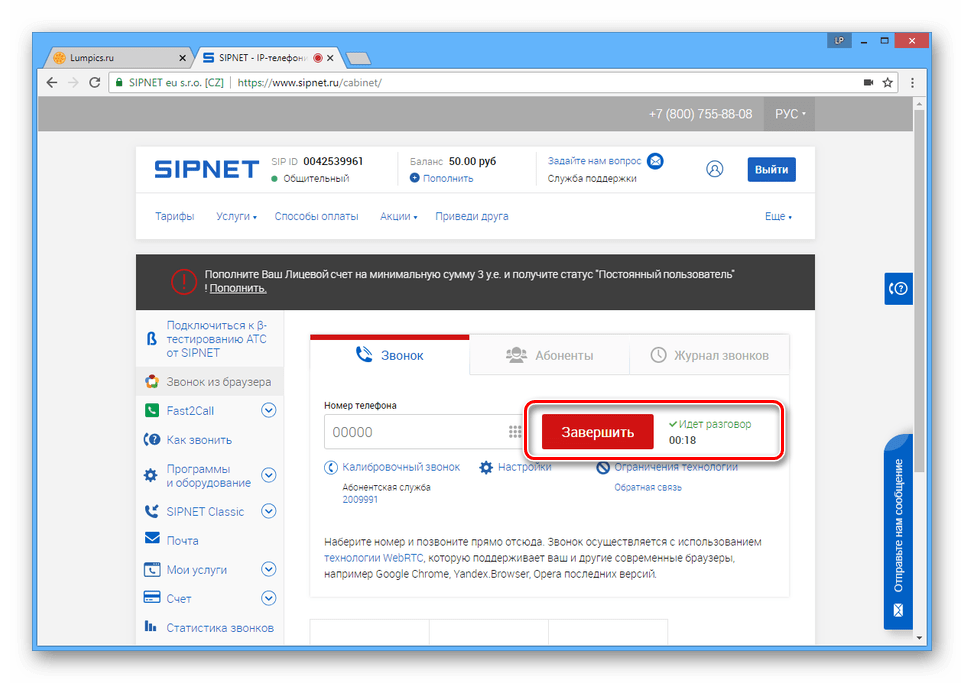Click the Задайте нам вопрос link
This screenshot has height=683, width=964.
point(595,161)
